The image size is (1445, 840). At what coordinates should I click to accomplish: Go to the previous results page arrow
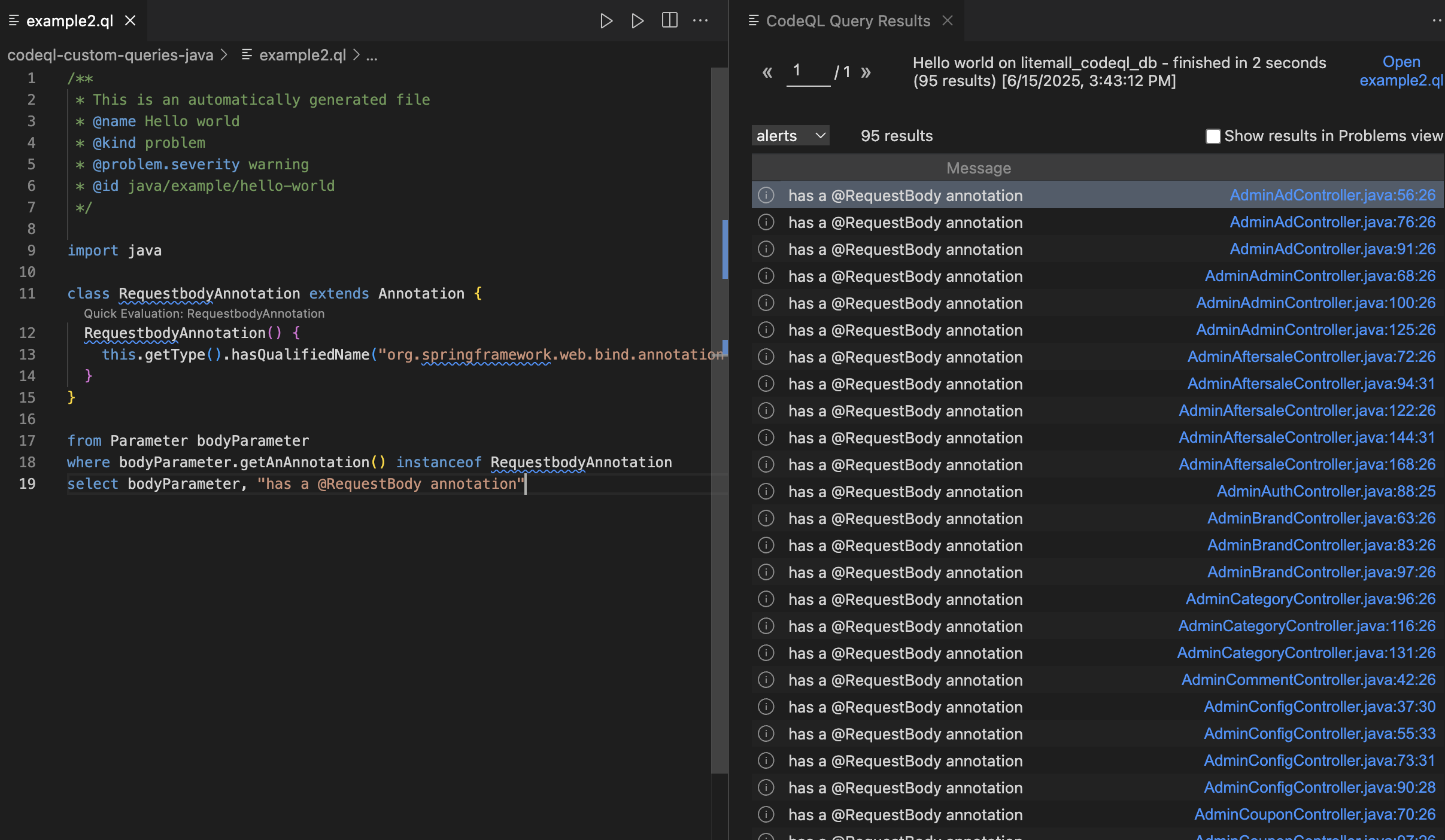click(767, 73)
